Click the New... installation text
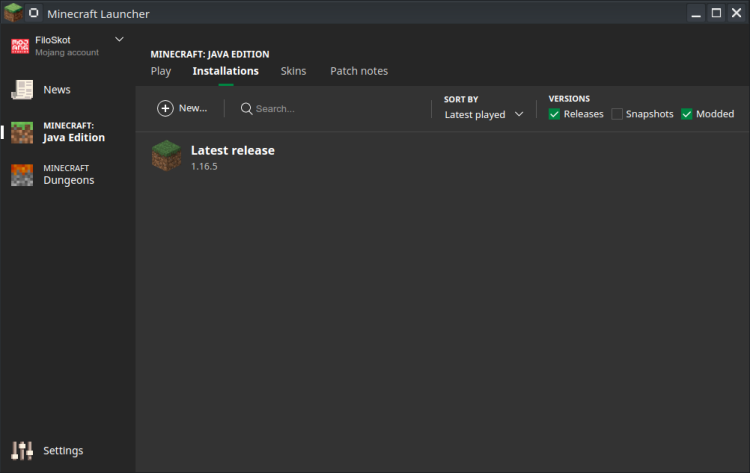 pos(193,109)
